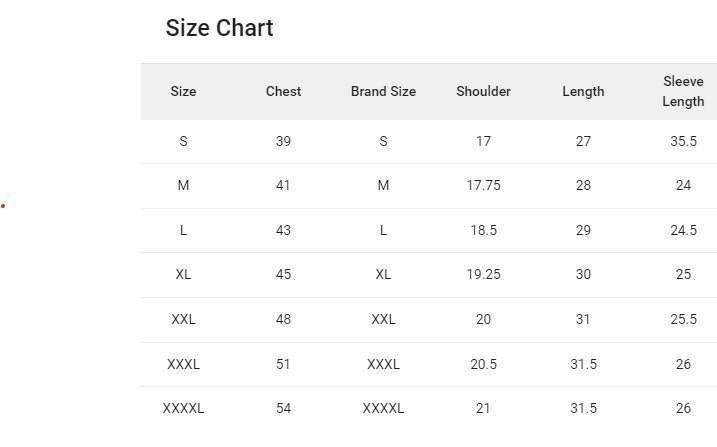Click the length value 31.5 in XXXL row
Viewport: 717px width, 447px height.
click(583, 364)
